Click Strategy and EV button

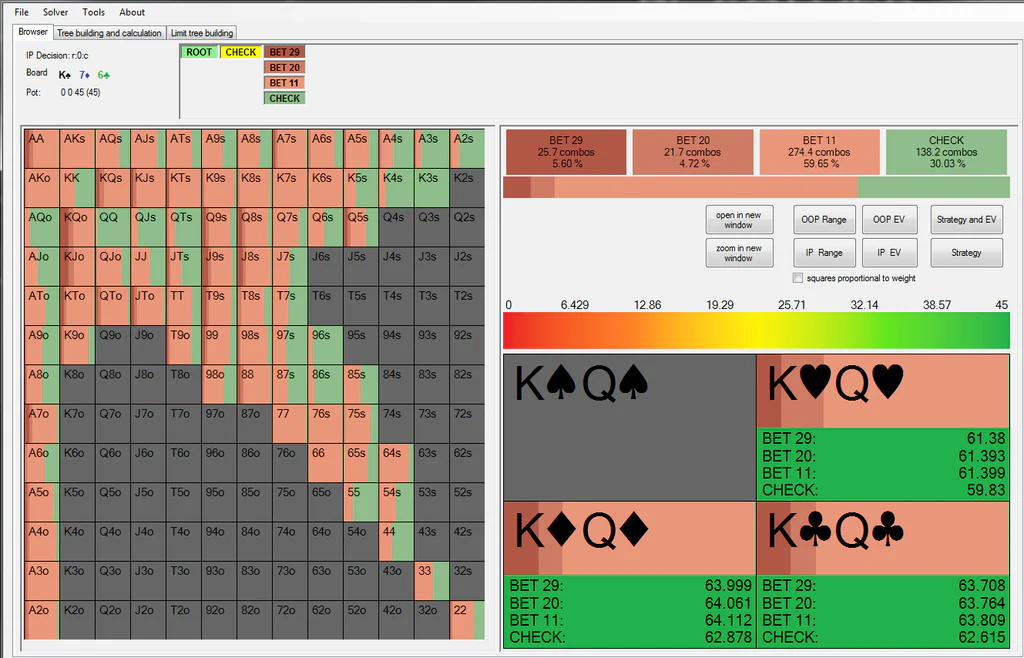[x=966, y=219]
